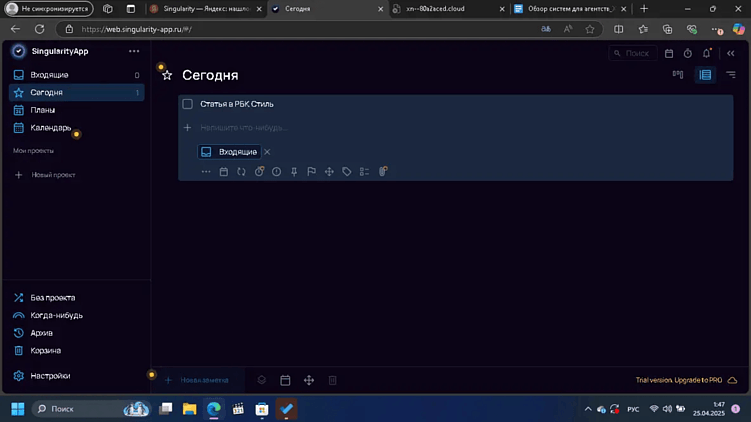Check off the task Статья в РБК Стиль

coord(187,104)
